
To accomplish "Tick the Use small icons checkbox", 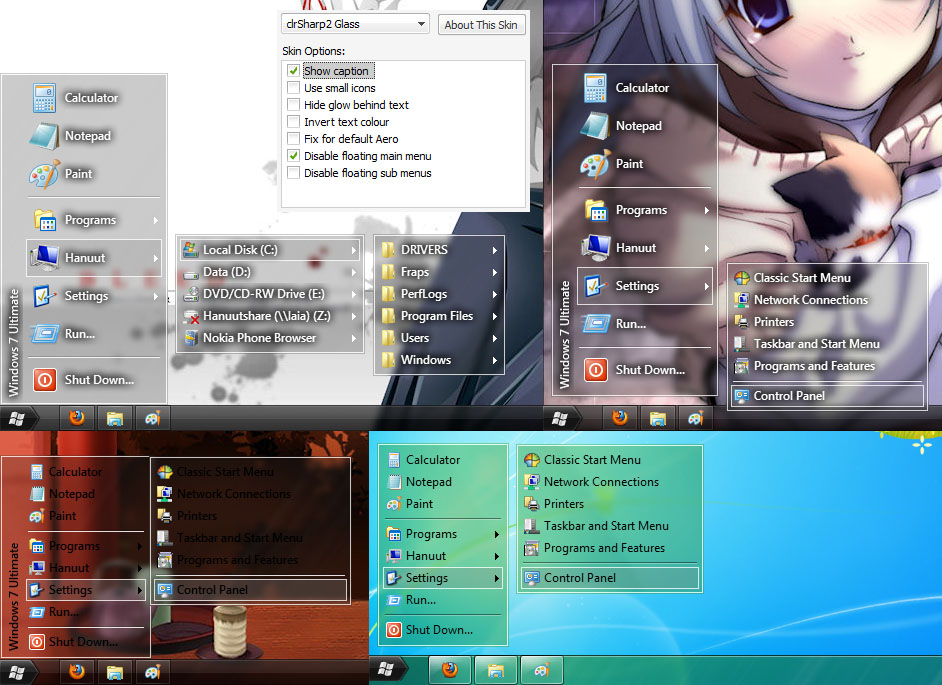I will point(293,88).
